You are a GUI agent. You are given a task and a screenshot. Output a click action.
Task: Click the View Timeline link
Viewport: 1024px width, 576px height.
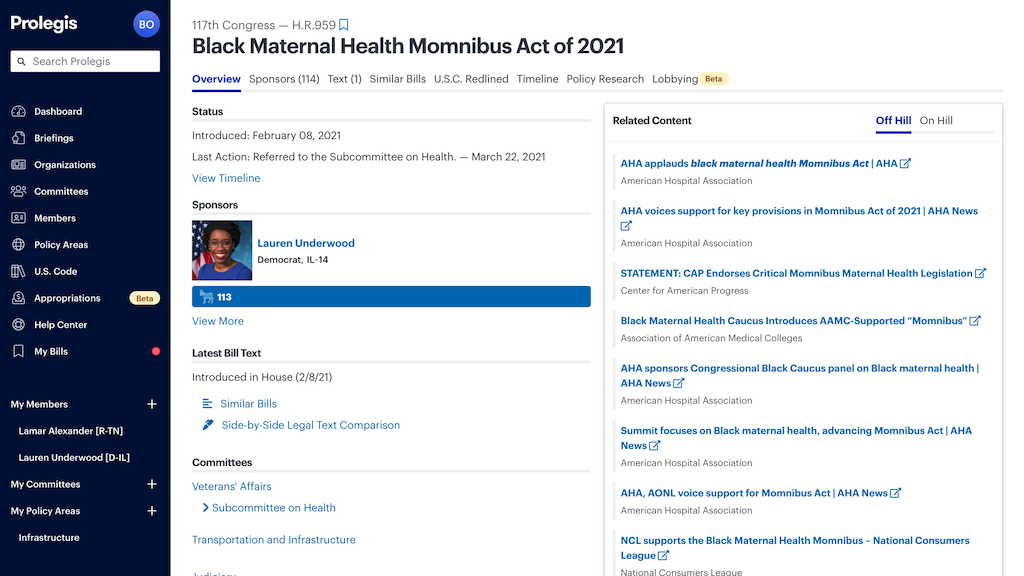[x=226, y=178]
